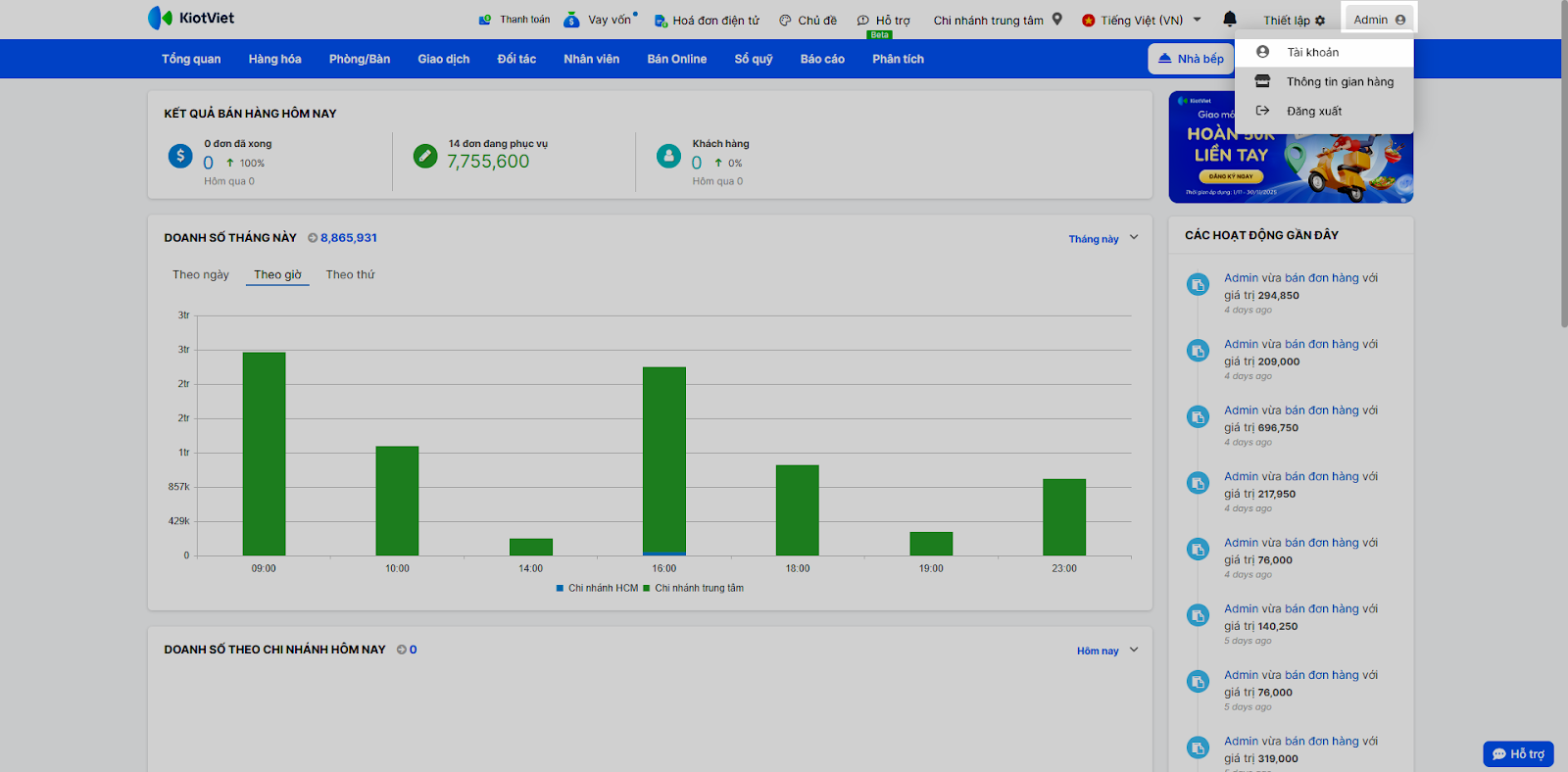1568x772 pixels.
Task: Click the notification bell icon
Action: click(1229, 19)
